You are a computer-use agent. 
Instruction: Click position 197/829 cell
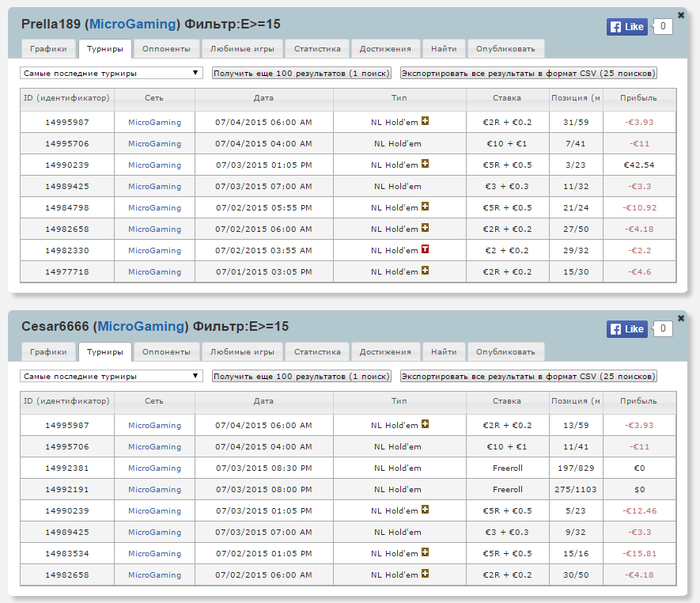pyautogui.click(x=576, y=468)
